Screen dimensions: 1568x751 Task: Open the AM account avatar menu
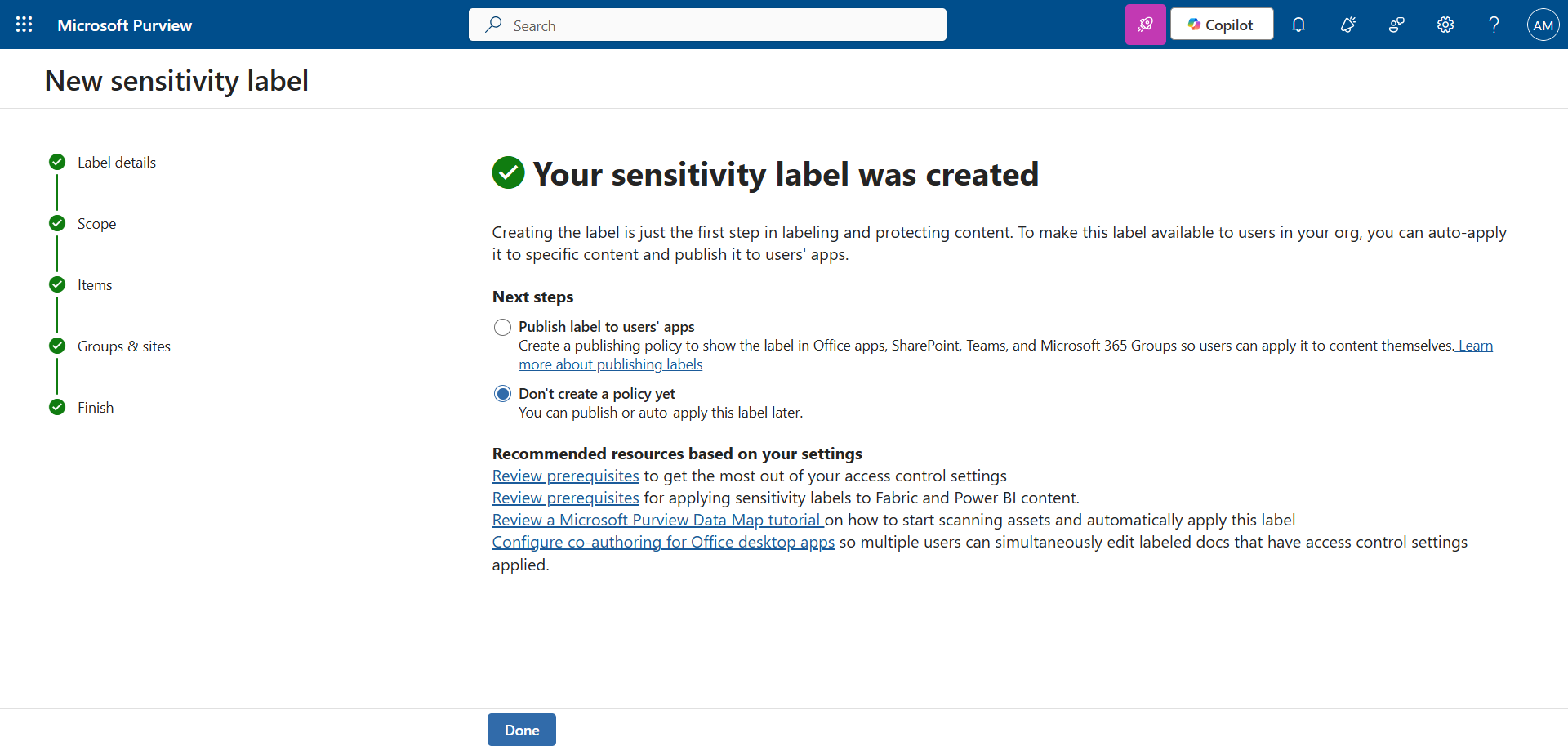(x=1543, y=25)
